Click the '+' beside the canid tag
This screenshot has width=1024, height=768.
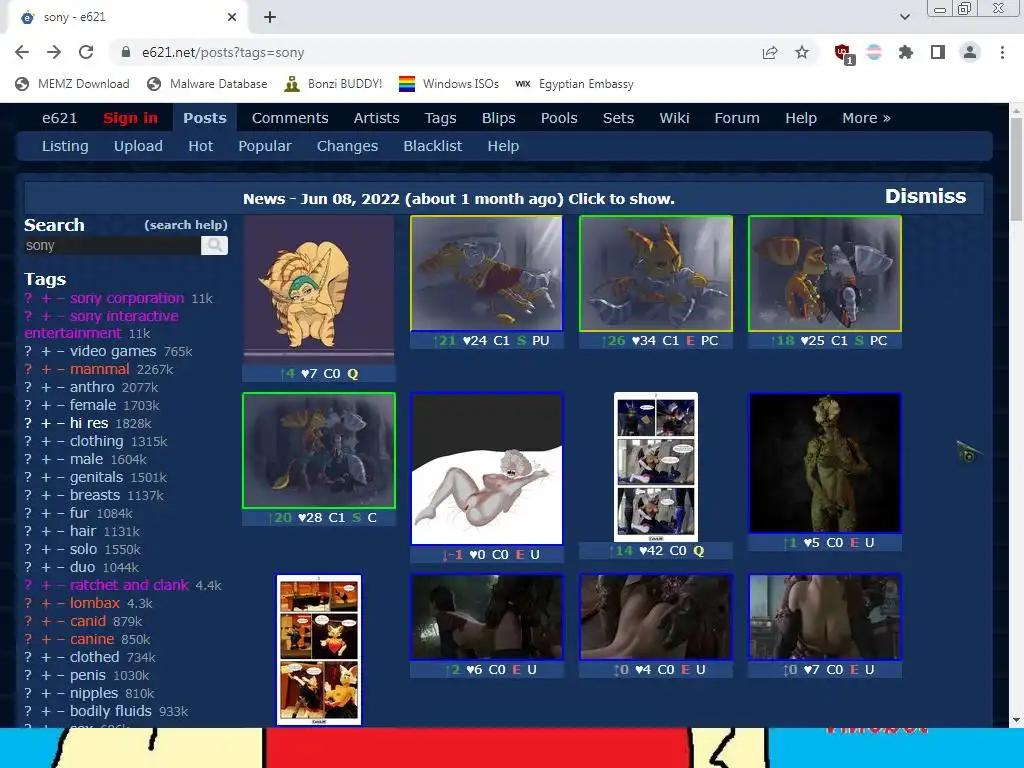point(46,621)
